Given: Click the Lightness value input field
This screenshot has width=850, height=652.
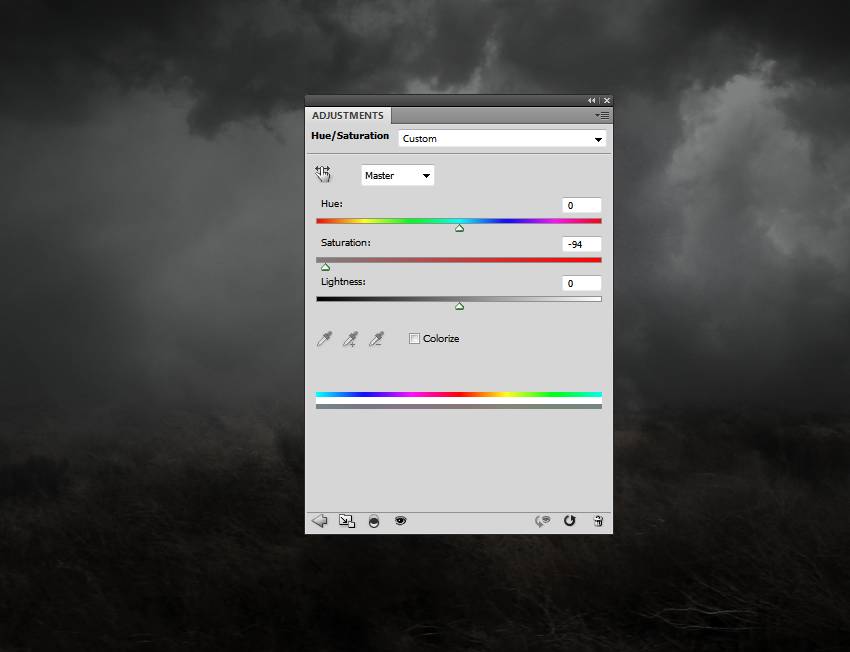Looking at the screenshot, I should 581,283.
